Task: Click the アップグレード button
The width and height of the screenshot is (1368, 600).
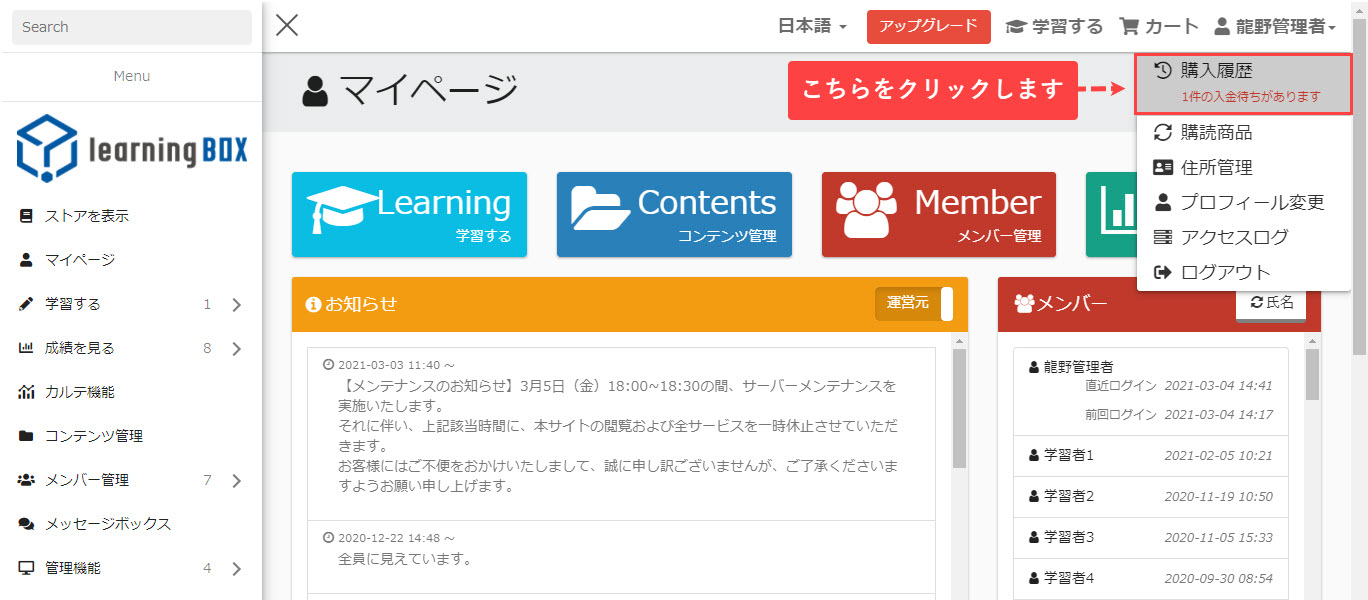Action: 928,27
